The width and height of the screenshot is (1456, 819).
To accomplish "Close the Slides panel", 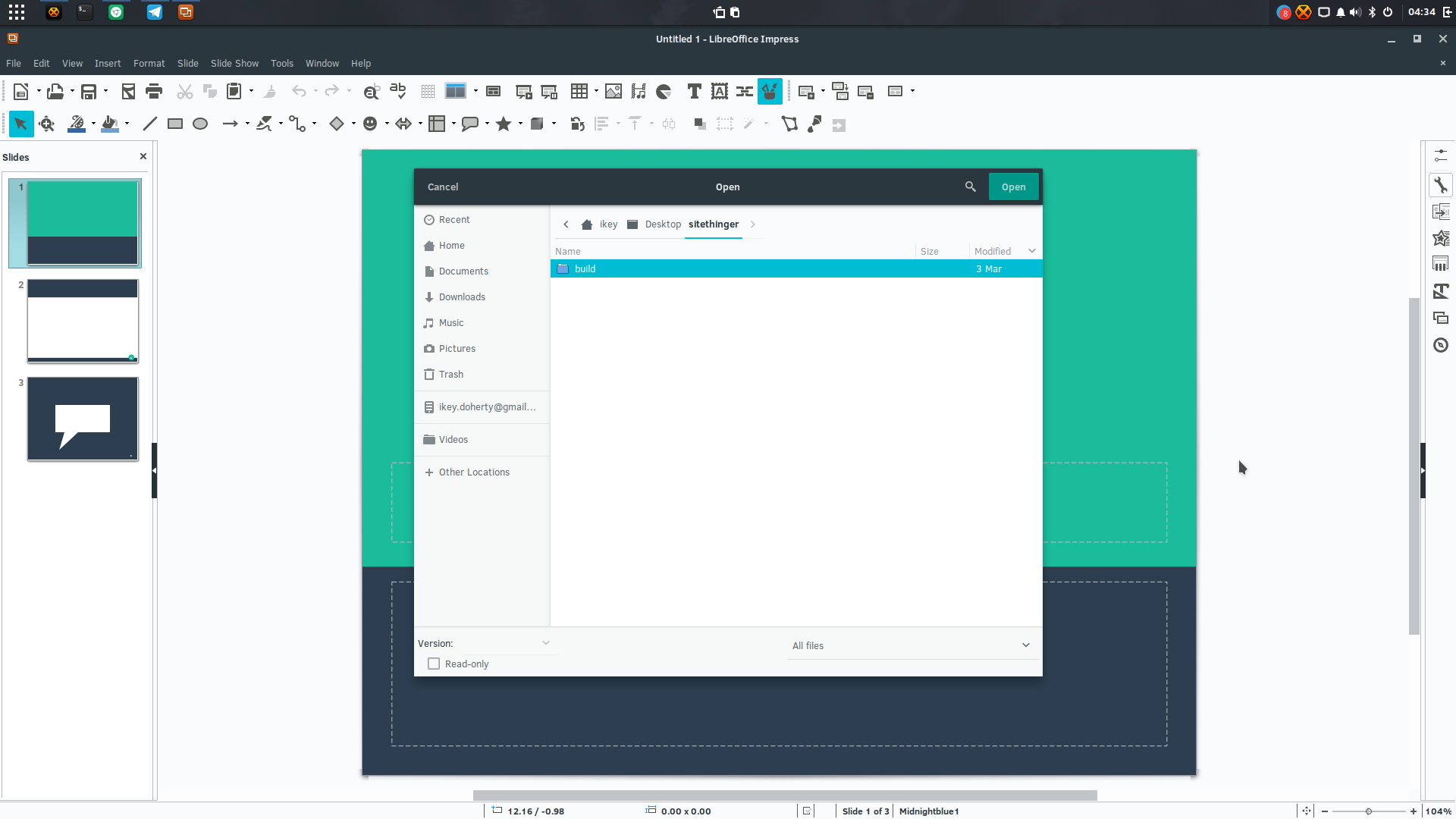I will point(143,156).
